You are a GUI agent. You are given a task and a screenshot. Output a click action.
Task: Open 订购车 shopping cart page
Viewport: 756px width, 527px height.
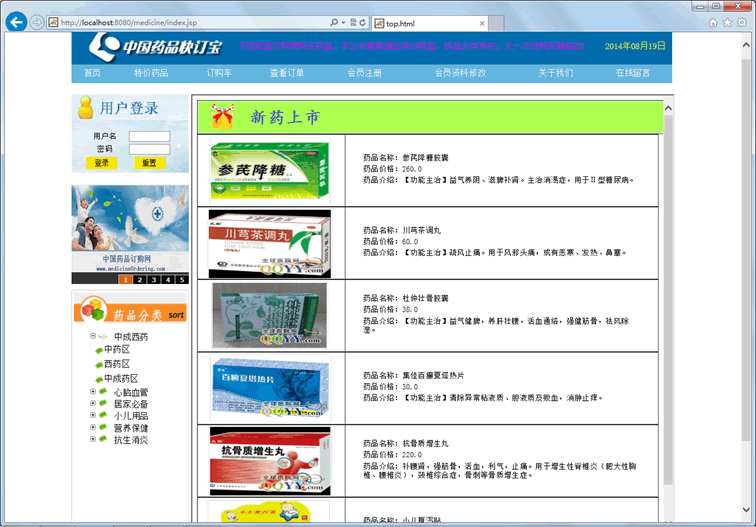click(x=219, y=73)
